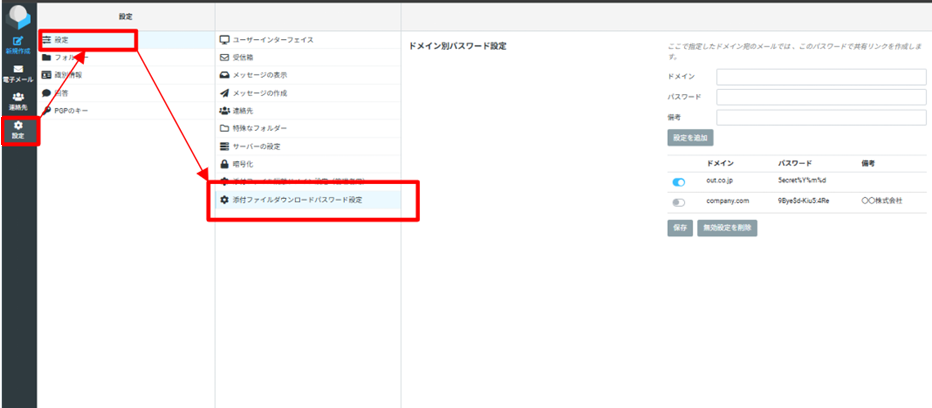
Task: Open the 識別情報 identities section
Action: [x=127, y=75]
